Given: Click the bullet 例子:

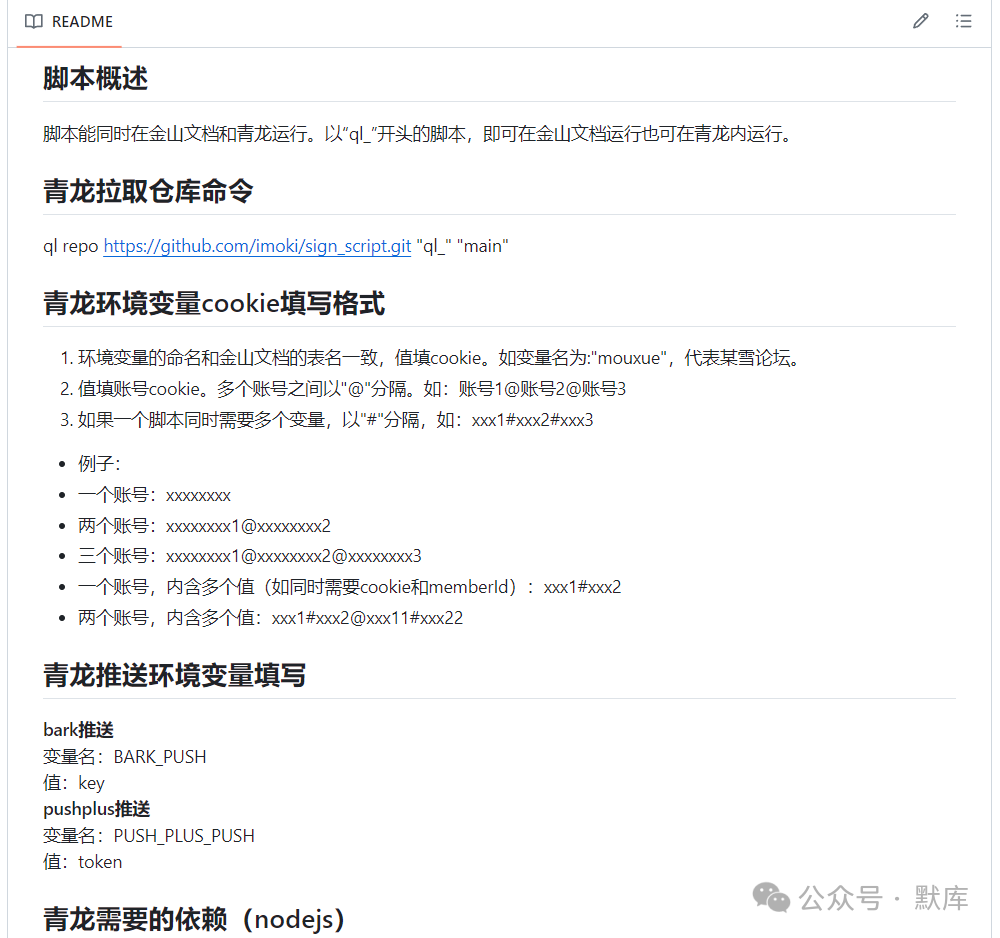Looking at the screenshot, I should 99,464.
